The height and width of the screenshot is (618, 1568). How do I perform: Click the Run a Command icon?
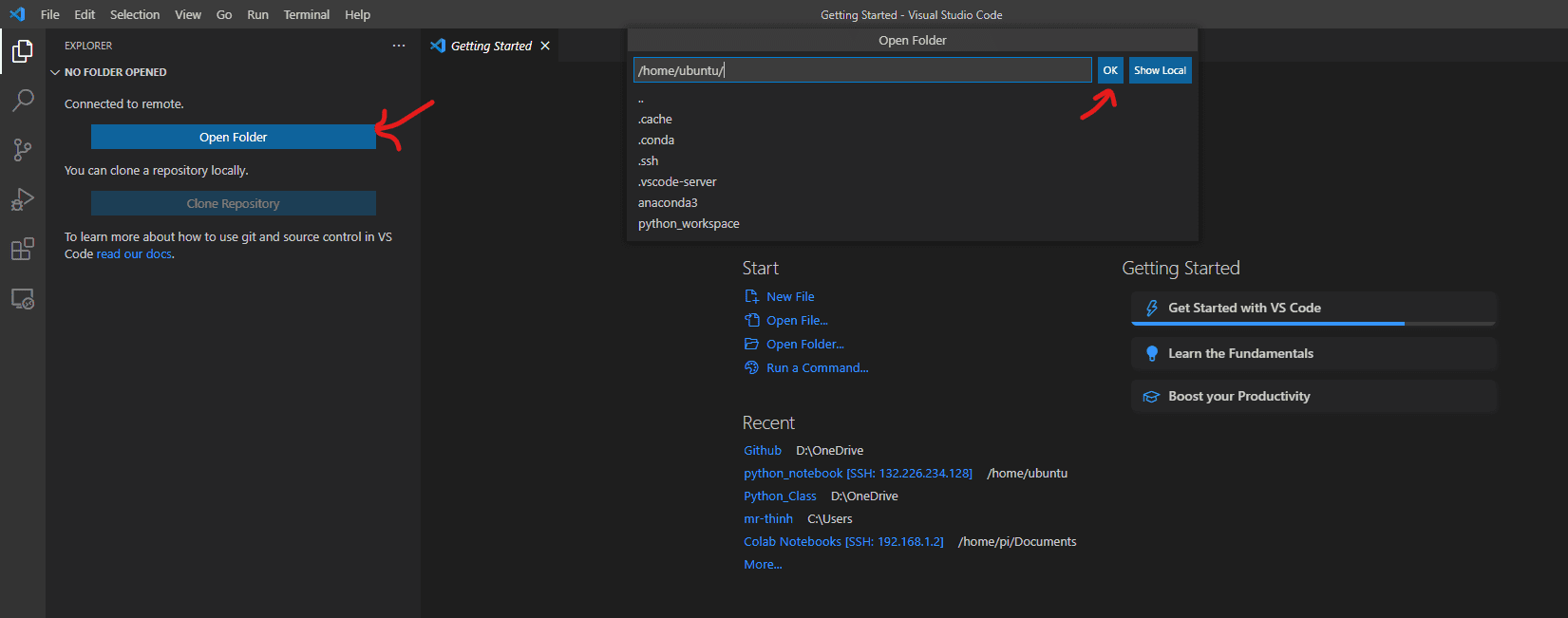coord(751,367)
